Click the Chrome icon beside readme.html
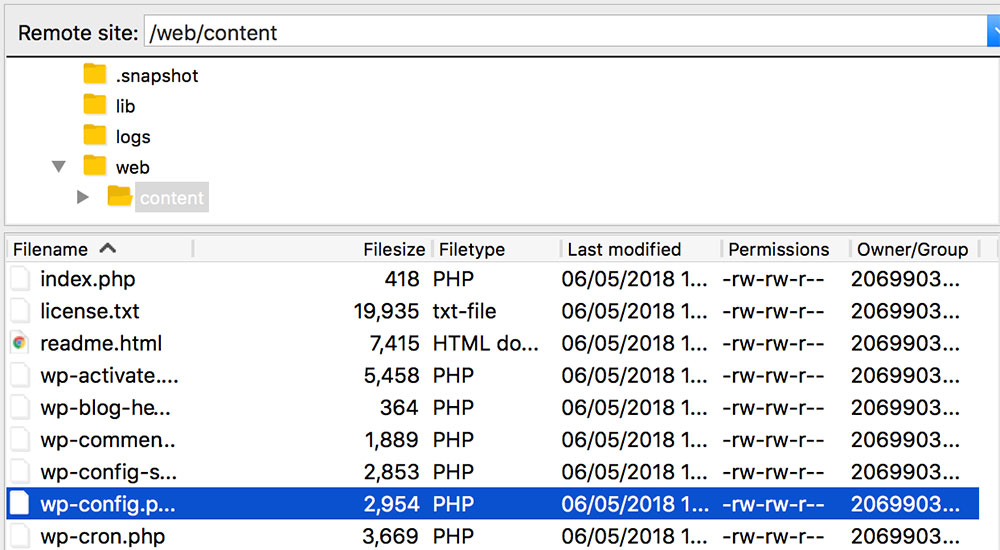The image size is (1000, 550). pos(19,343)
